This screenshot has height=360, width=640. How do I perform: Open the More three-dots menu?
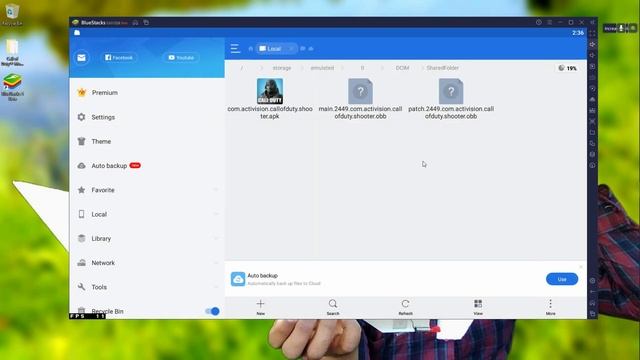[x=550, y=307]
